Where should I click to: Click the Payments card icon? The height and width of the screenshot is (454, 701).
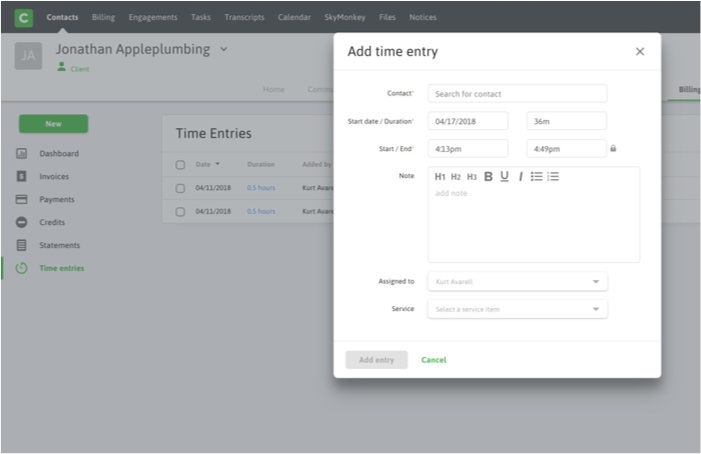21,199
